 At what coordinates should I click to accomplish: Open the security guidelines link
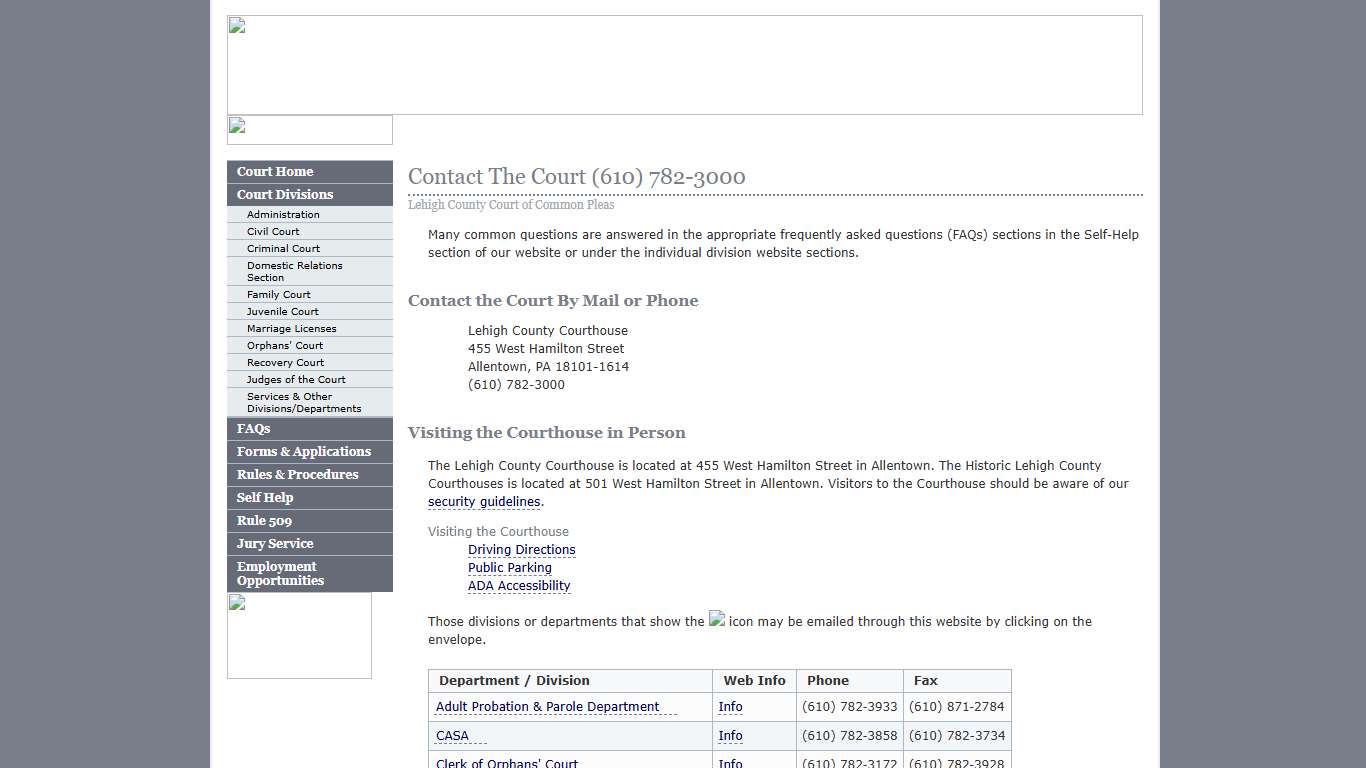coord(484,501)
